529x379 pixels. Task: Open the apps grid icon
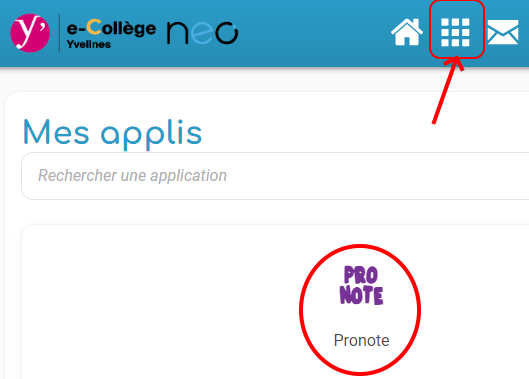(x=455, y=32)
